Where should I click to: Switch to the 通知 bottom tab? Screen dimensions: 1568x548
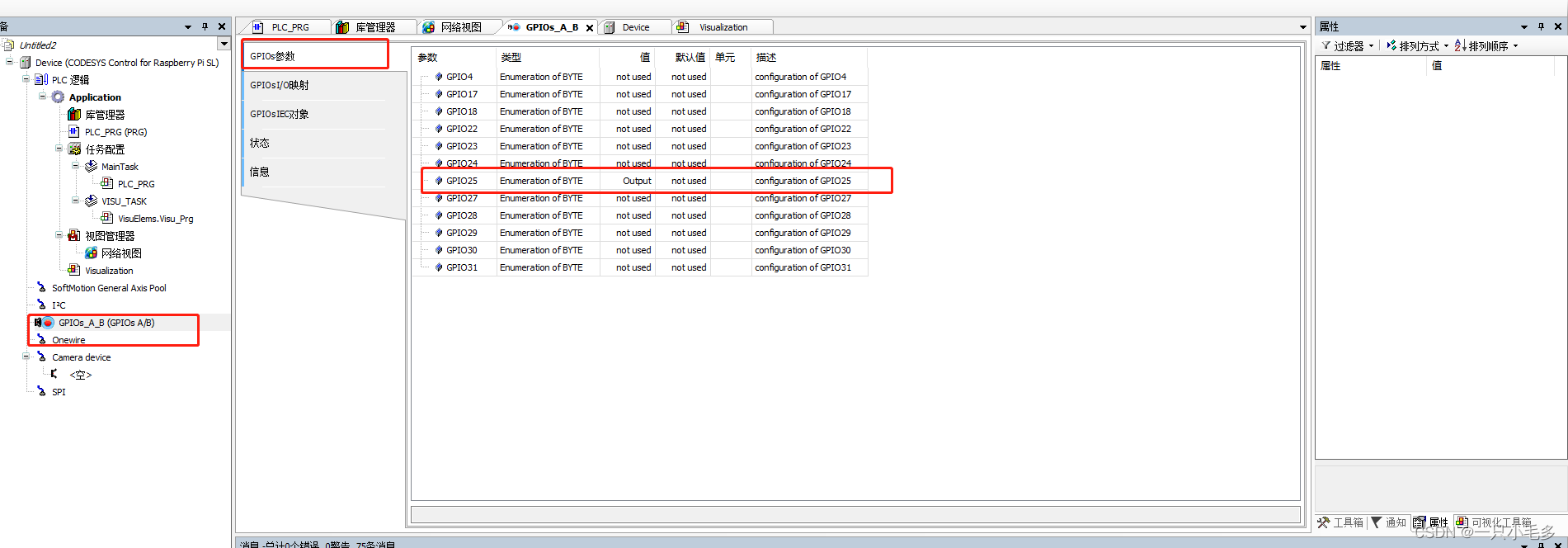point(1389,522)
